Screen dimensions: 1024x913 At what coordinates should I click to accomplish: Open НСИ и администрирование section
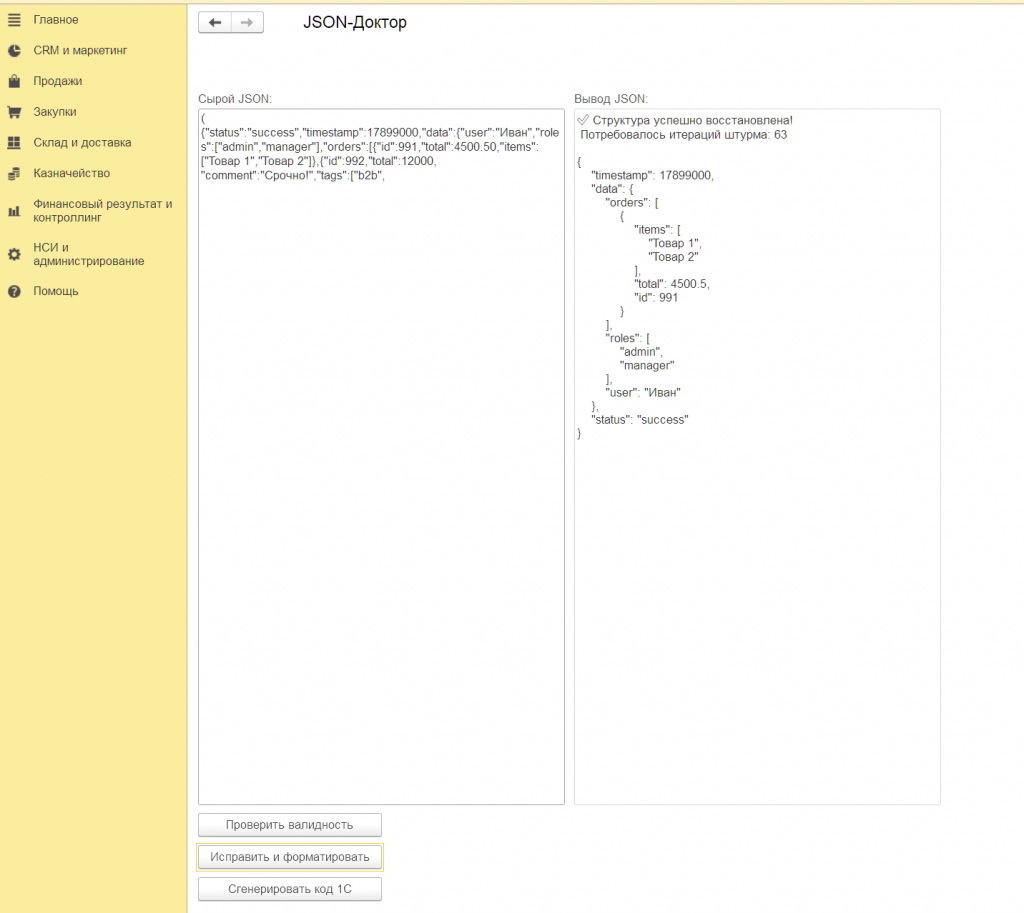point(89,254)
